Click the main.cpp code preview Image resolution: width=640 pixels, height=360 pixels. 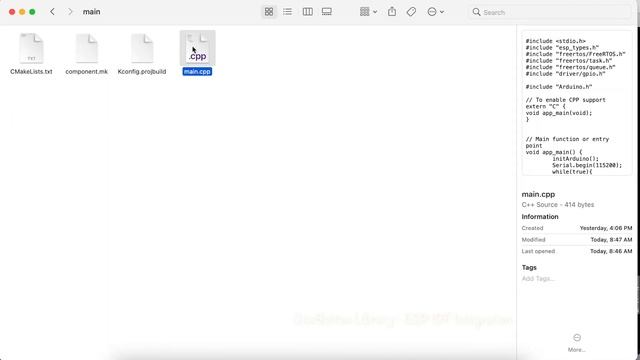577,104
